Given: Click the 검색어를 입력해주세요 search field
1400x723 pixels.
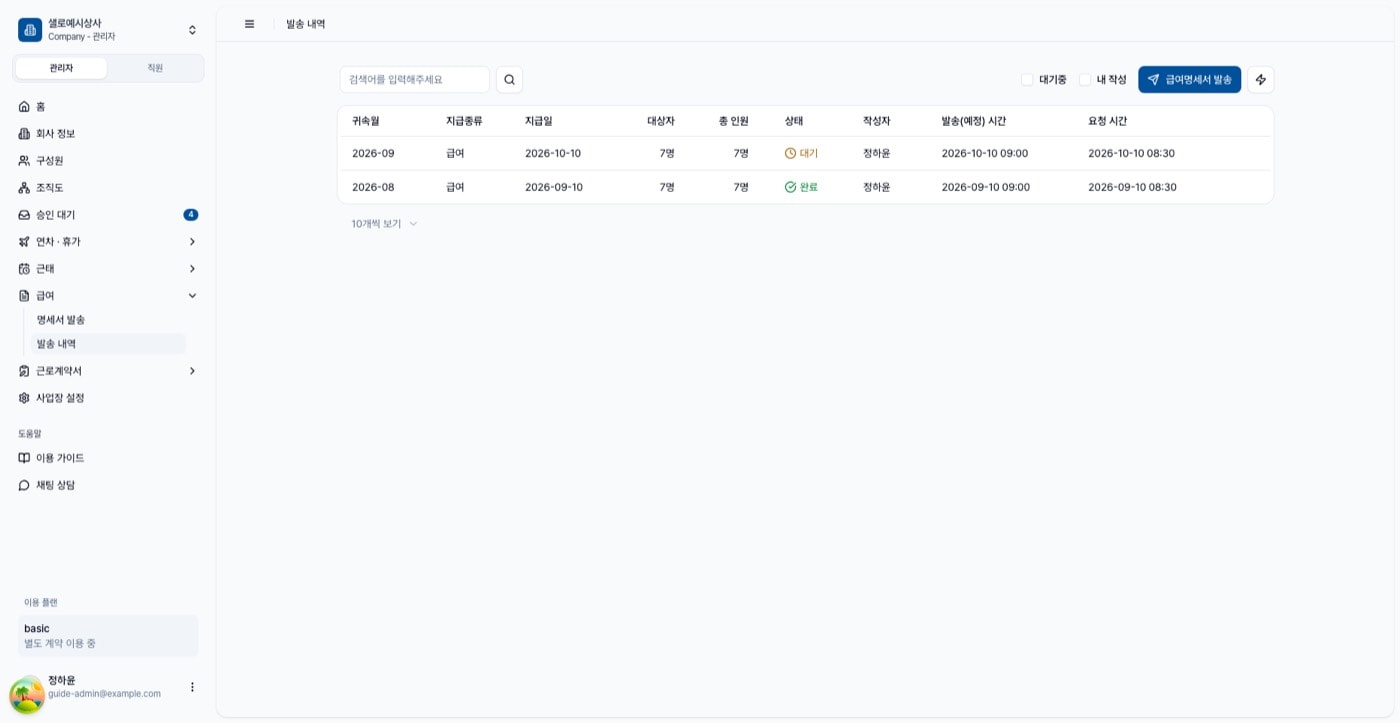Looking at the screenshot, I should pos(414,80).
